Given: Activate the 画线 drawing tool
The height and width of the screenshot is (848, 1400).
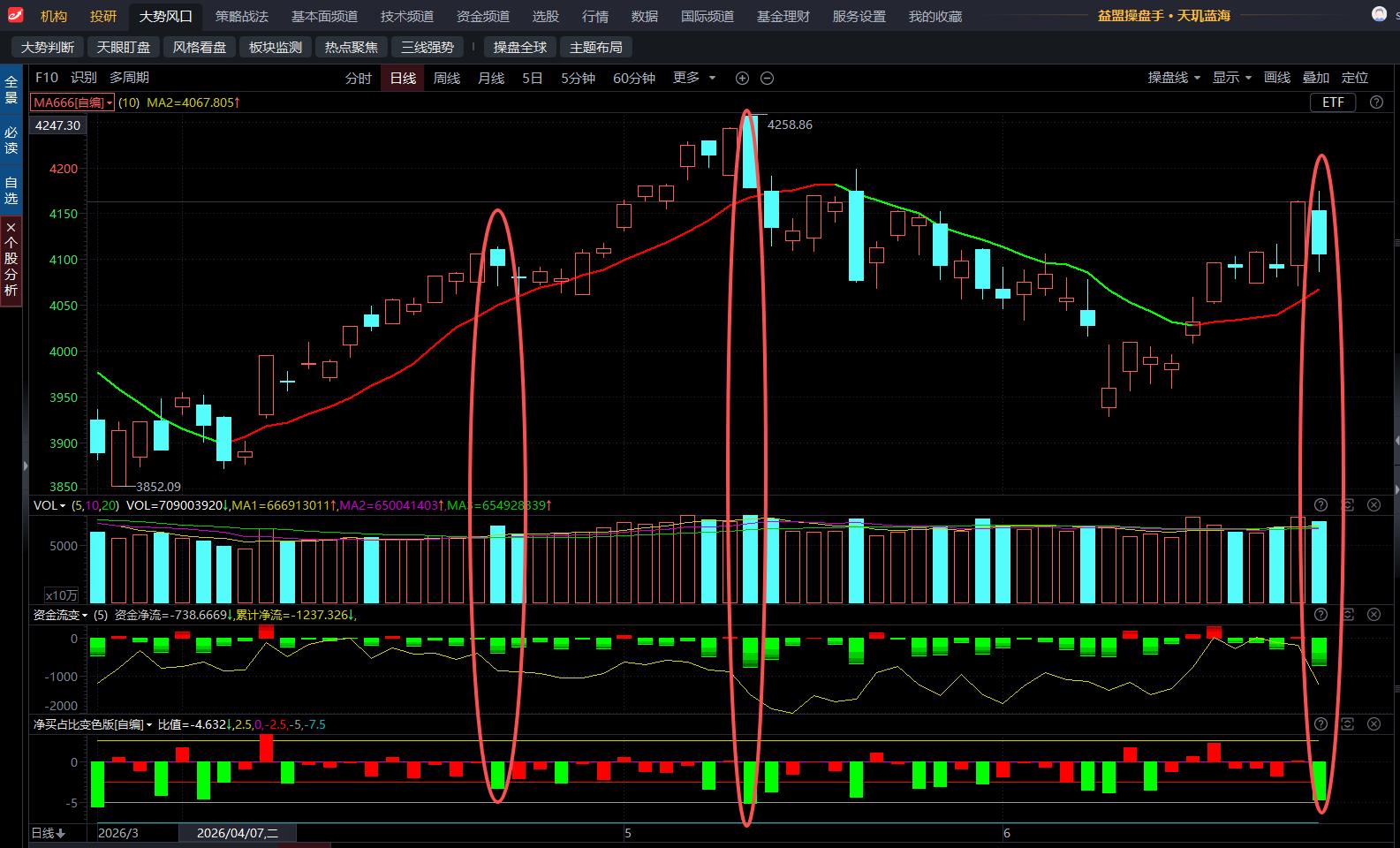Looking at the screenshot, I should [1277, 78].
